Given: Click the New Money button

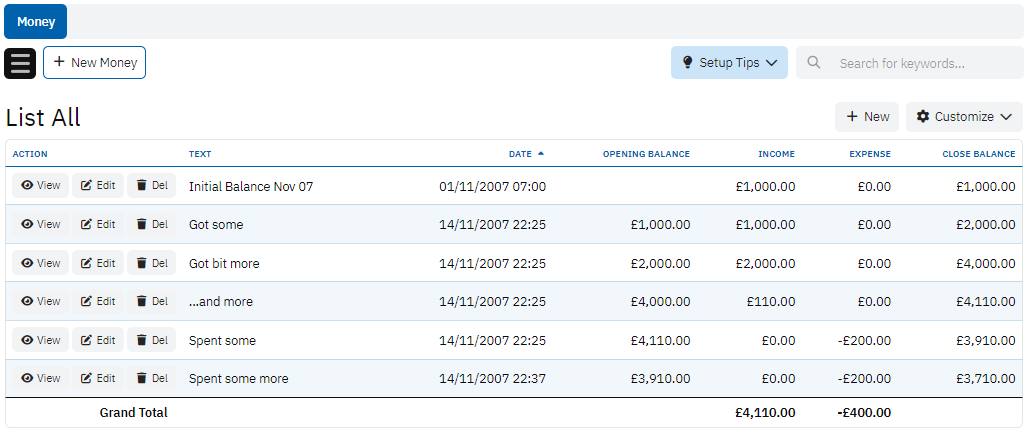Looking at the screenshot, I should [94, 63].
